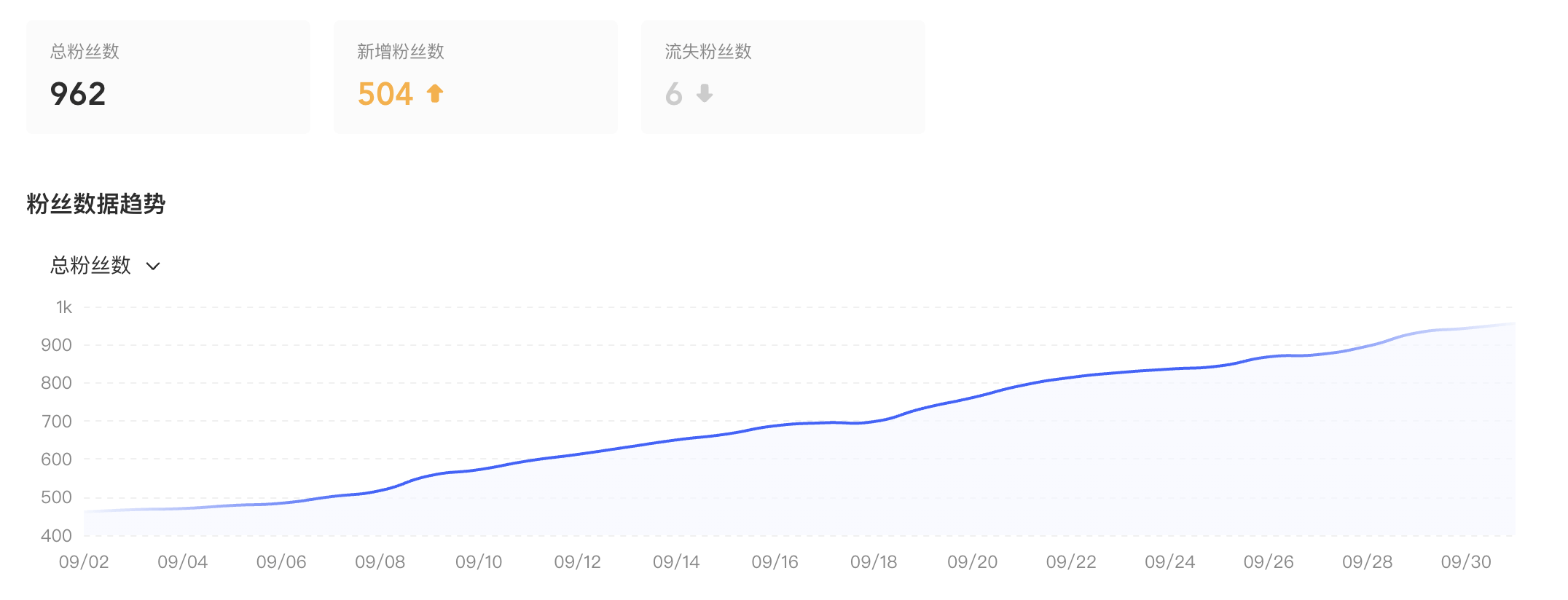Click the 粉丝数据趋势 section heading

96,204
